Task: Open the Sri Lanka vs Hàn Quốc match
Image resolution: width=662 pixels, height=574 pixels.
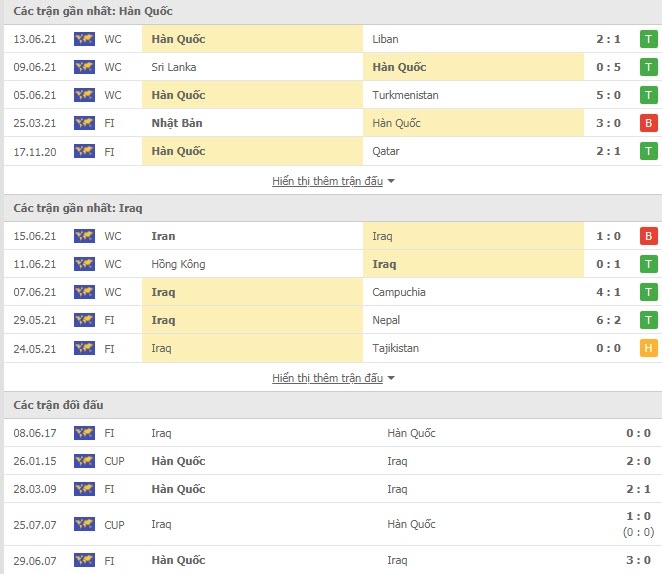Action: pos(331,67)
